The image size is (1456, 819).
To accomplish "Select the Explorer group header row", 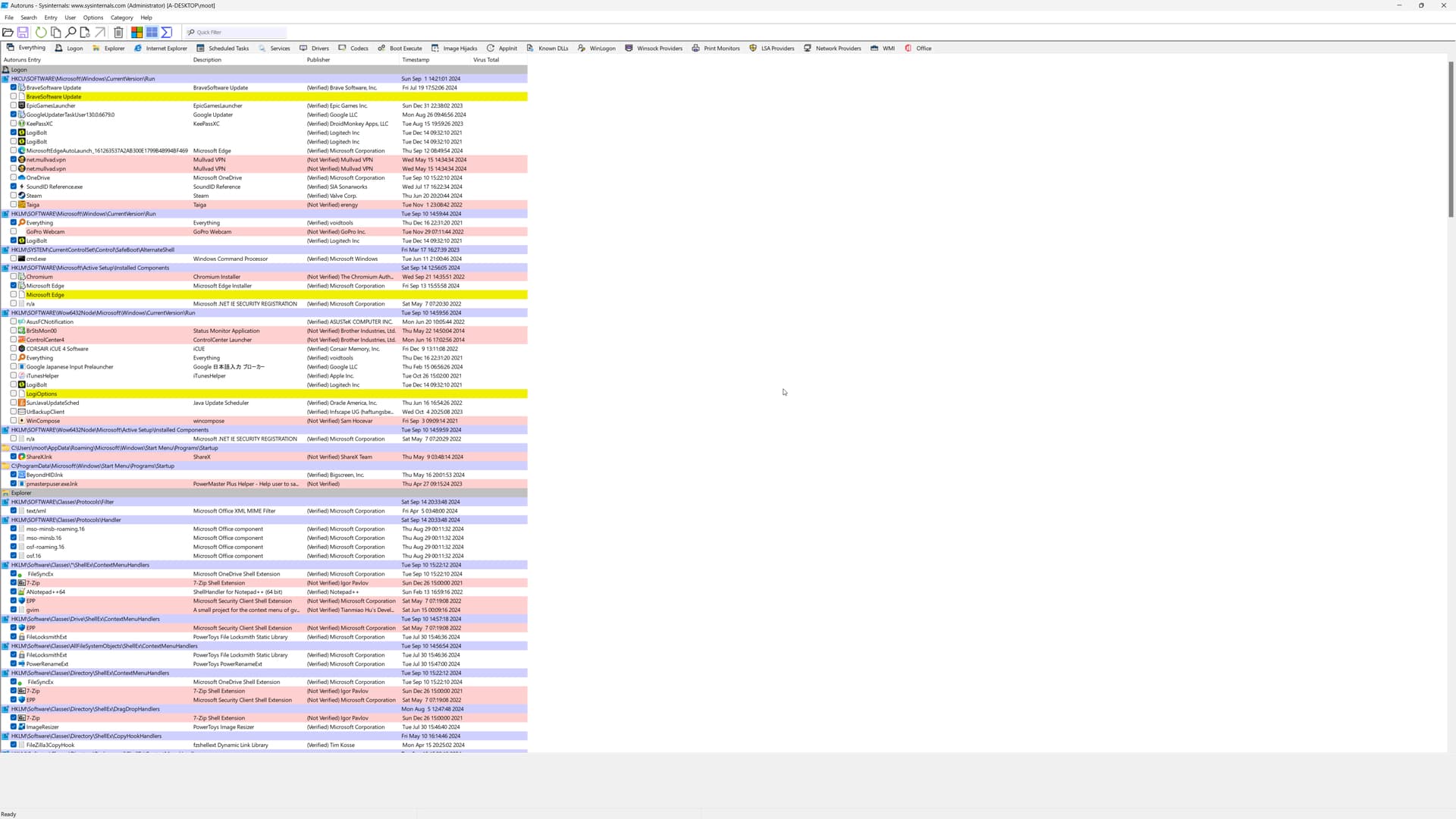I will point(21,493).
